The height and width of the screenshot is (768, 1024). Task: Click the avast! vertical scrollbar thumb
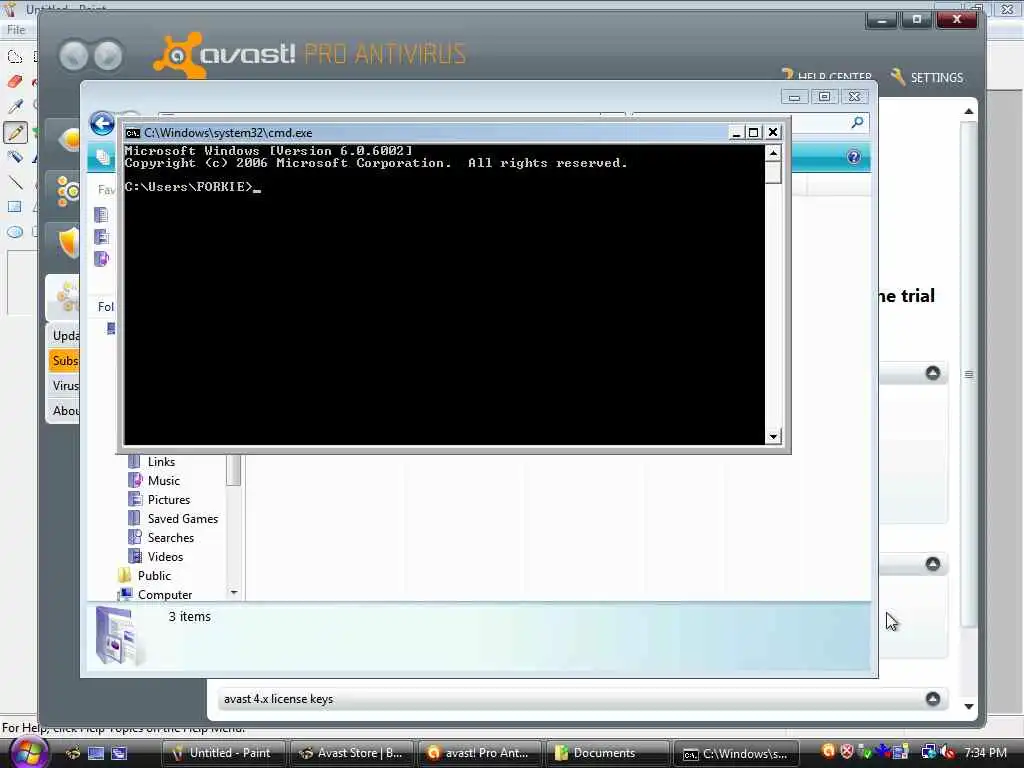point(969,374)
